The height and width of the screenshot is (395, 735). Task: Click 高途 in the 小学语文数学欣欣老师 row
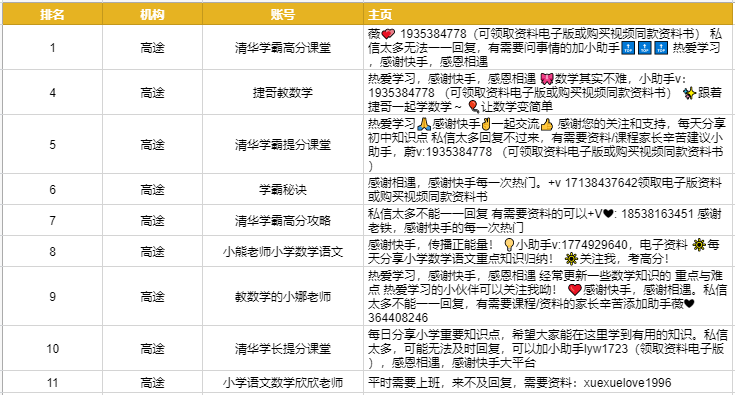click(x=152, y=382)
